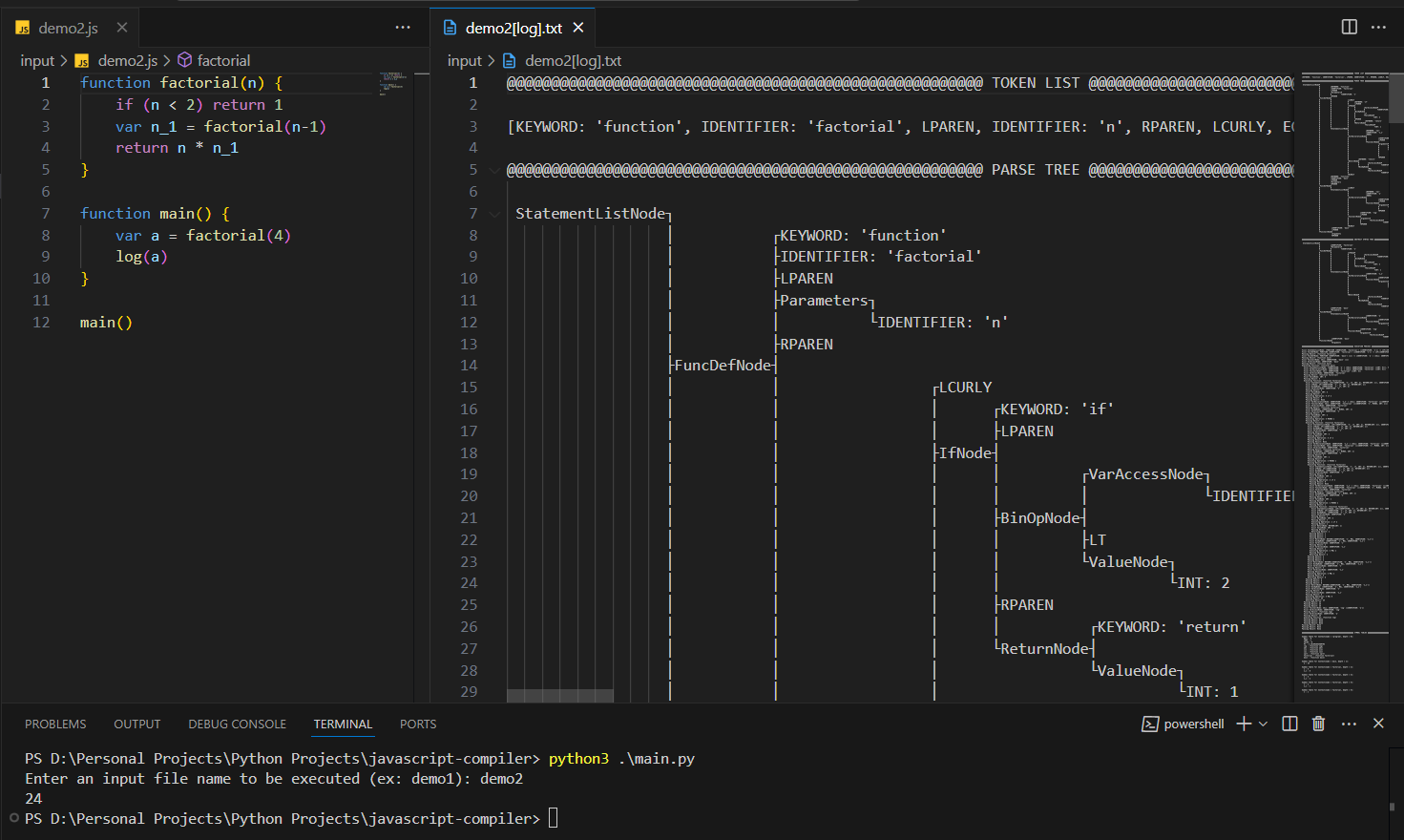
Task: Collapse the fold at line 7 in log file
Action: point(494,214)
